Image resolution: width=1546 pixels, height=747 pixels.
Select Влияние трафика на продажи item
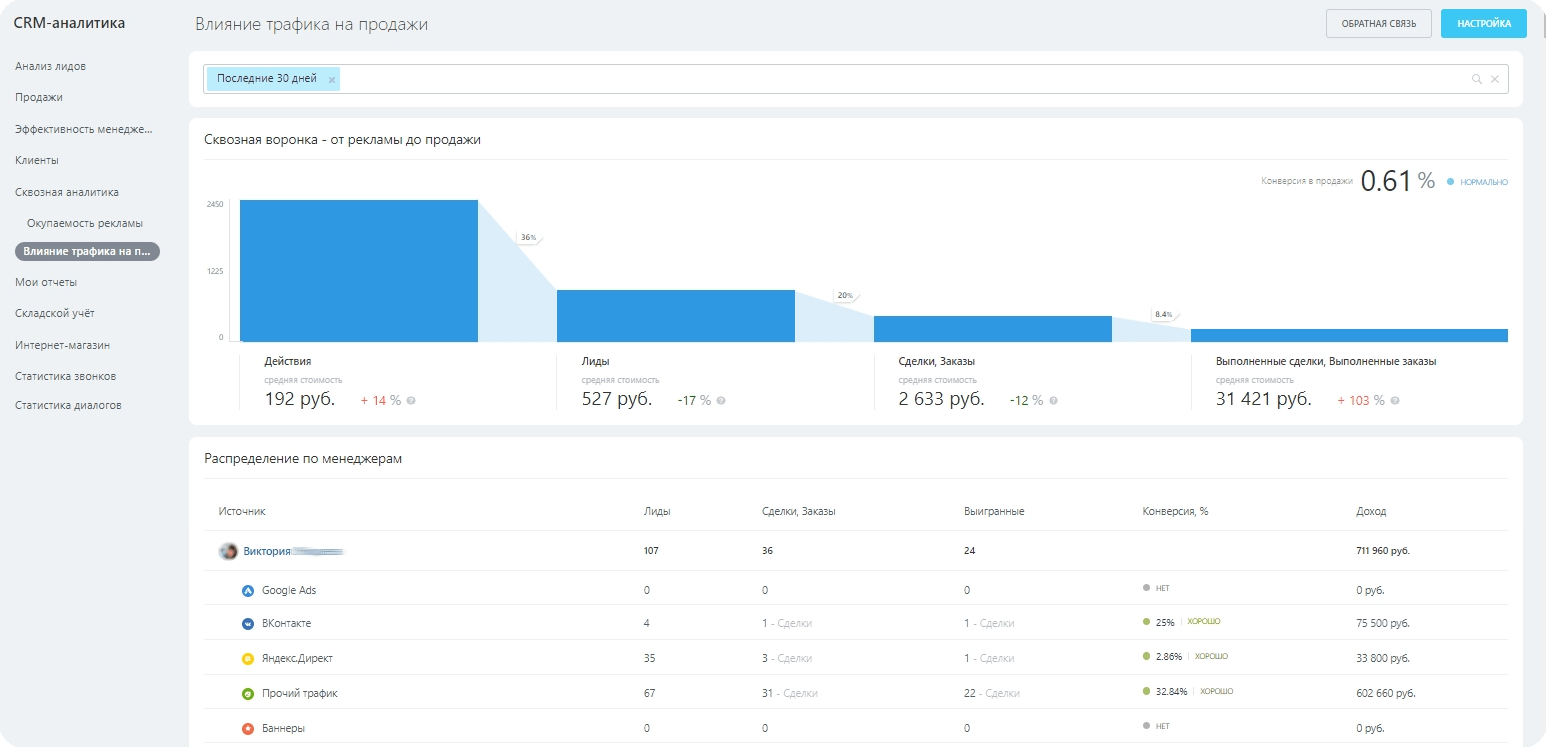pos(87,252)
